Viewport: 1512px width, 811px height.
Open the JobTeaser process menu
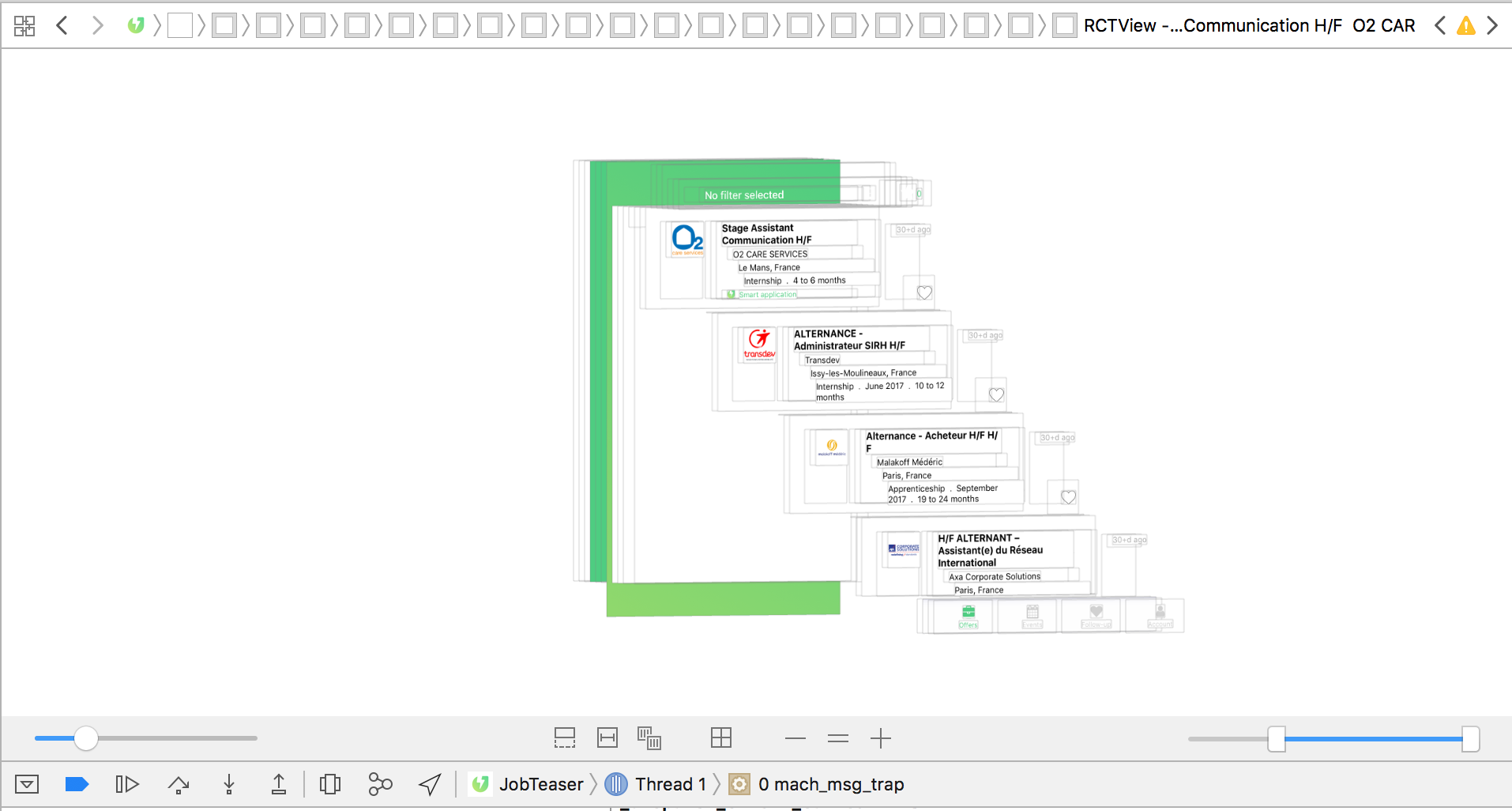540,783
